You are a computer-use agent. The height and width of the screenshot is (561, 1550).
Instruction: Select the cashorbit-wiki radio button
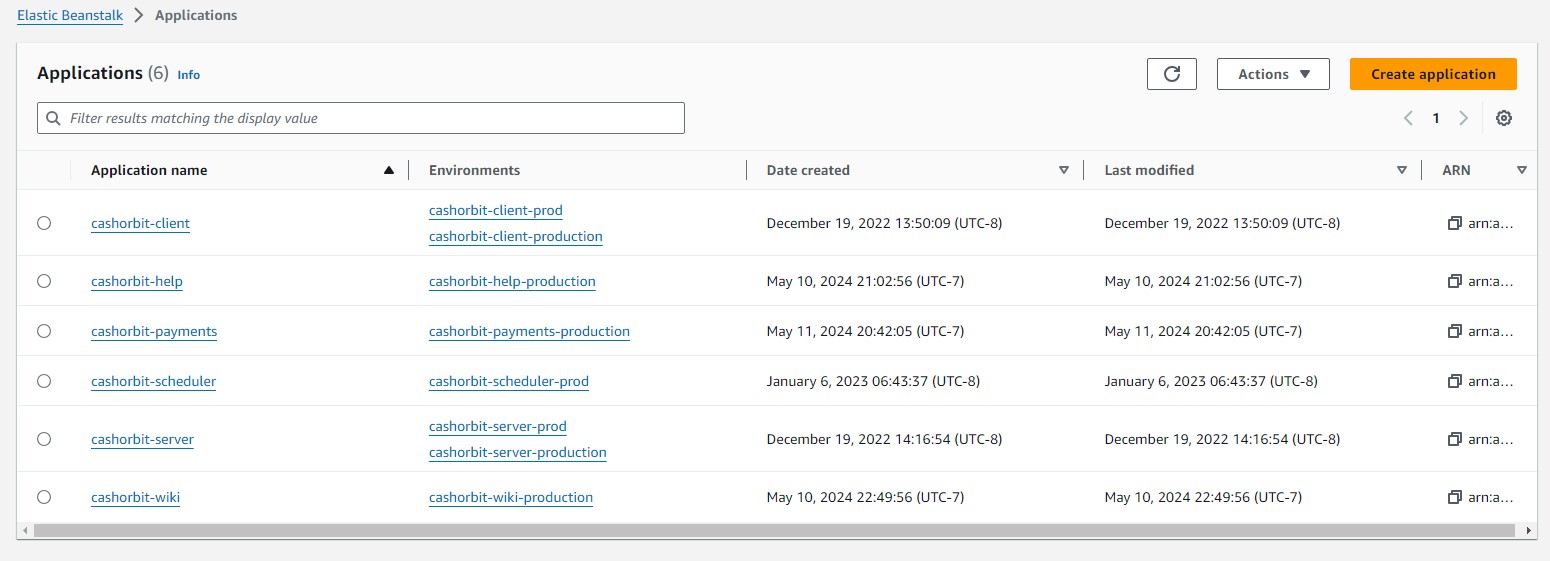(44, 497)
